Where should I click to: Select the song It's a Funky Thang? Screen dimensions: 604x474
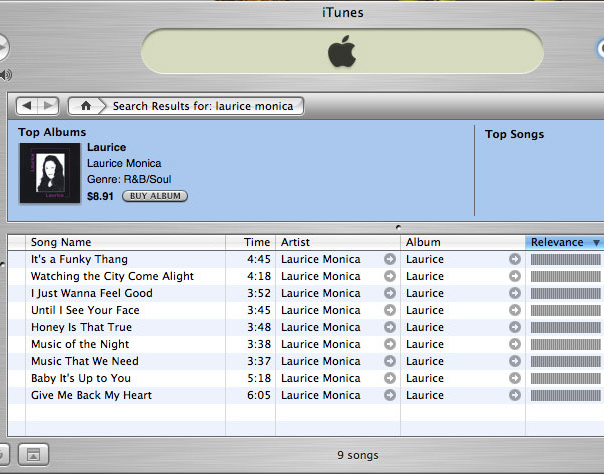coord(79,259)
